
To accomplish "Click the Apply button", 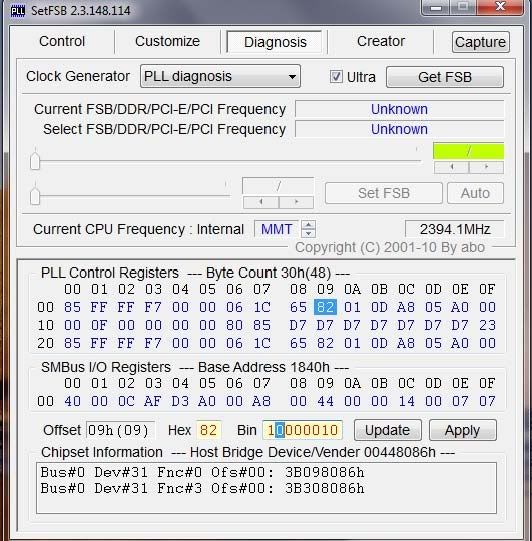I will 463,430.
